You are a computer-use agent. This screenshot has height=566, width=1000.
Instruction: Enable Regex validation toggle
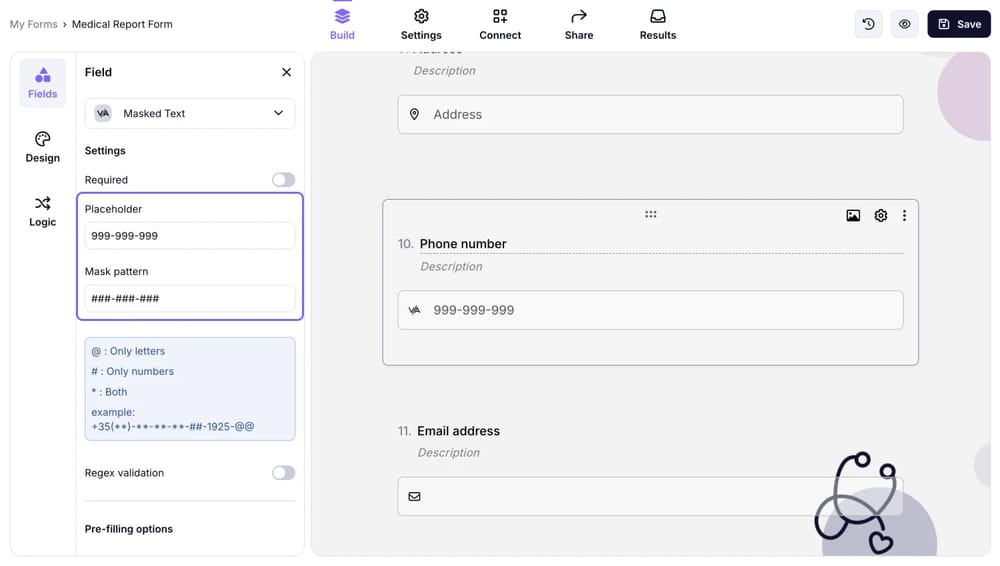click(x=283, y=473)
